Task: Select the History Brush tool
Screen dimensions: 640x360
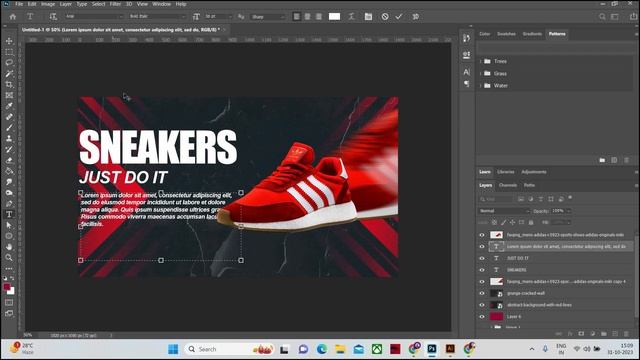Action: click(9, 149)
